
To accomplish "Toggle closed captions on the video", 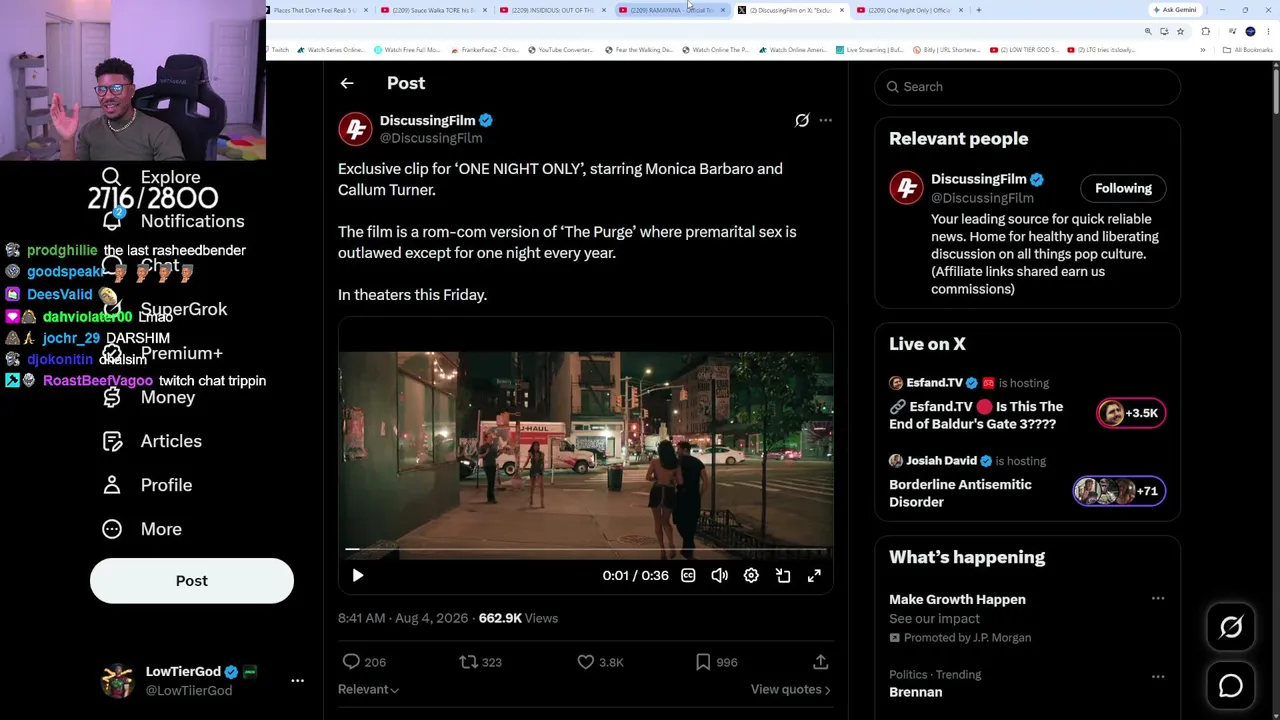I will (x=688, y=575).
